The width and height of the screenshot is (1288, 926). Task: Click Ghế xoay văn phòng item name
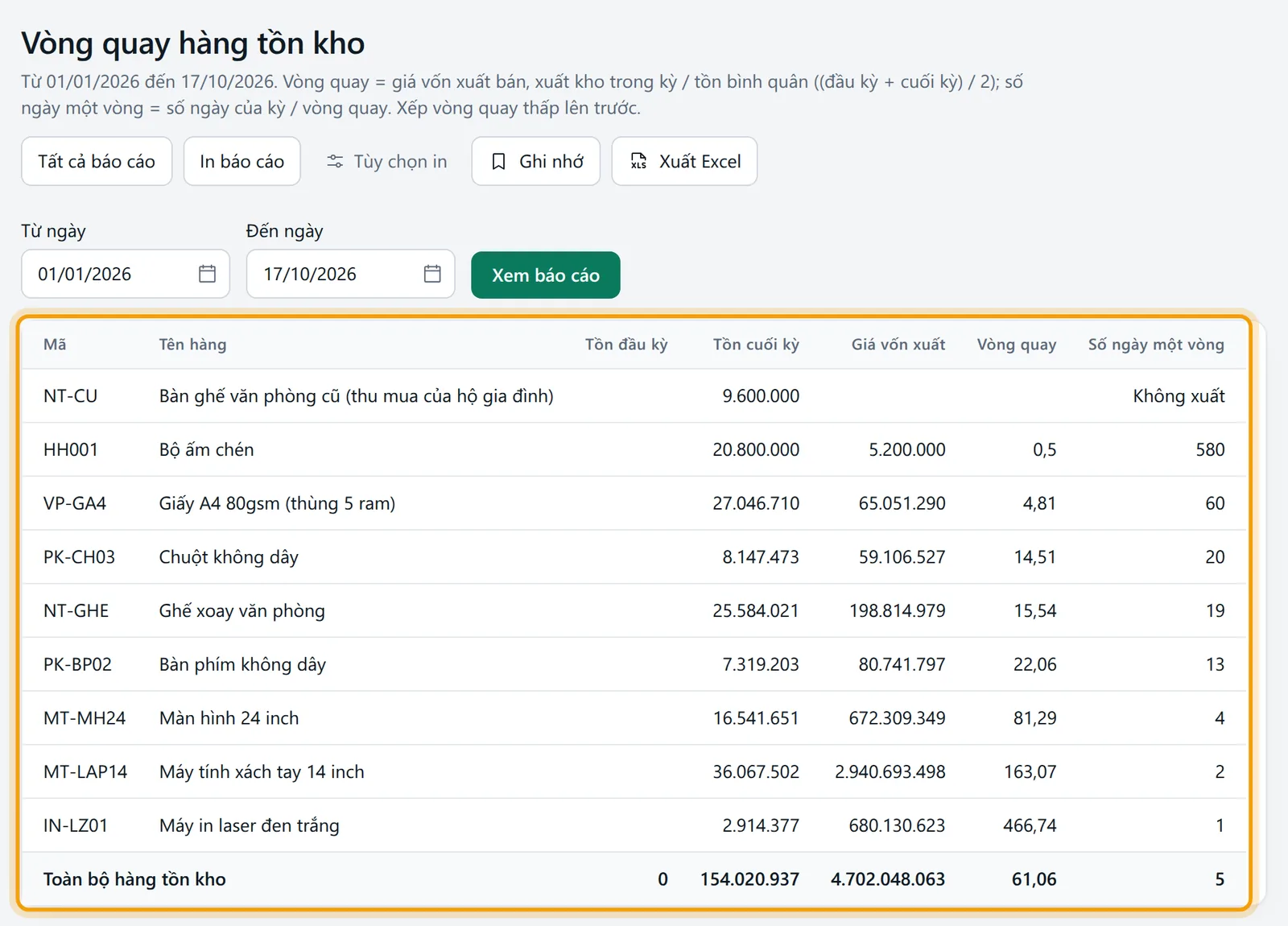coord(242,610)
